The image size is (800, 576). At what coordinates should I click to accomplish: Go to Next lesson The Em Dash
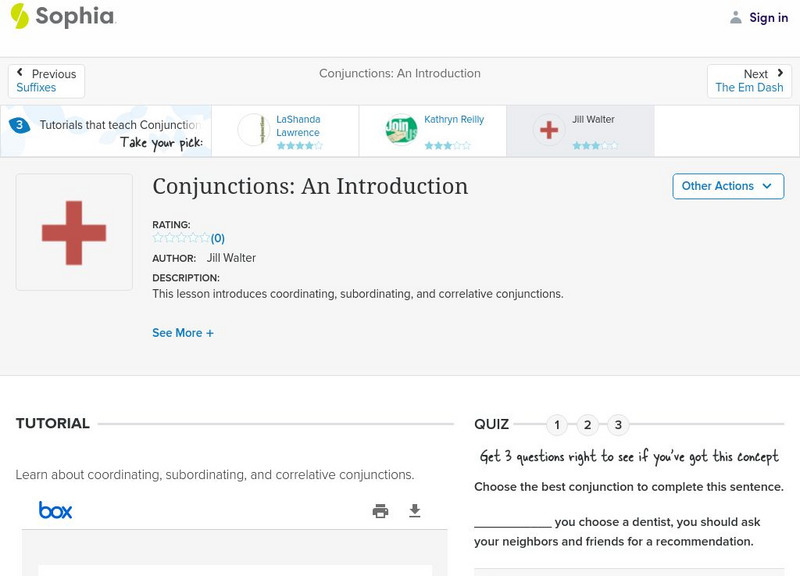click(x=749, y=81)
